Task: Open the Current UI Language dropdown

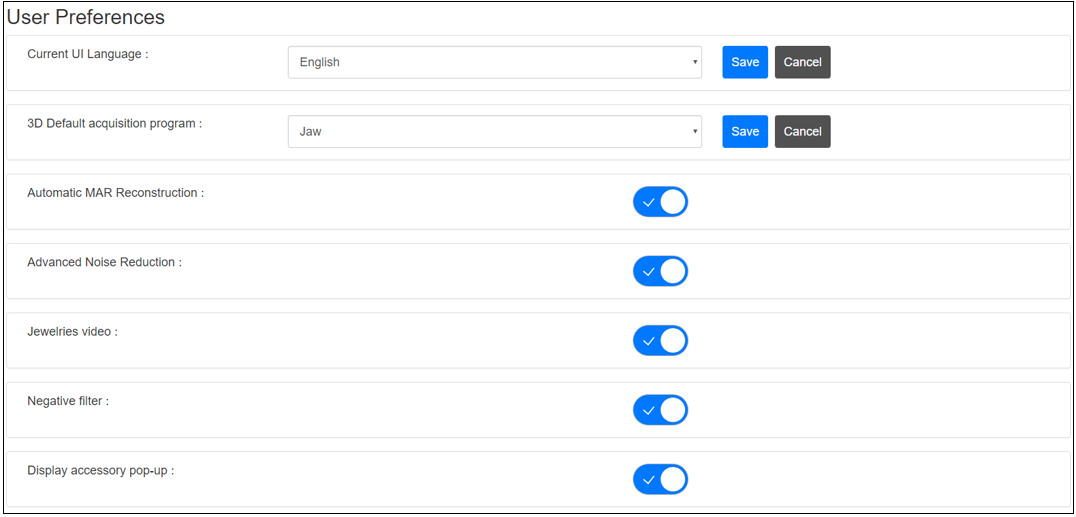Action: point(494,62)
